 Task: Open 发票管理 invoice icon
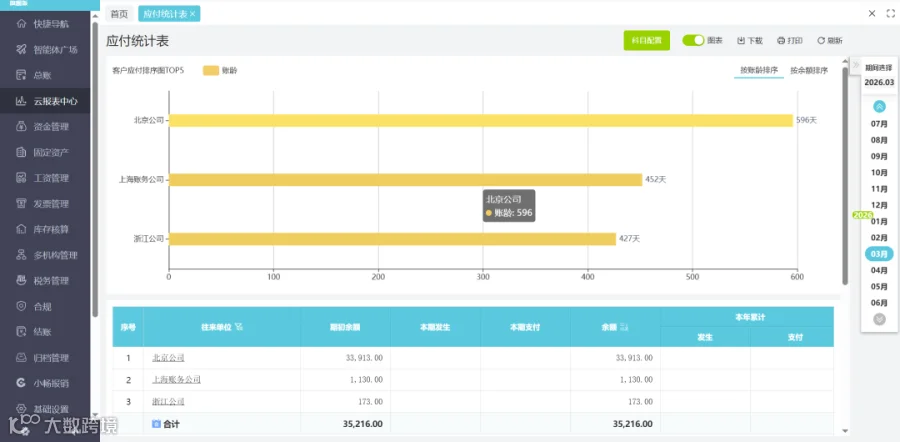pos(21,203)
